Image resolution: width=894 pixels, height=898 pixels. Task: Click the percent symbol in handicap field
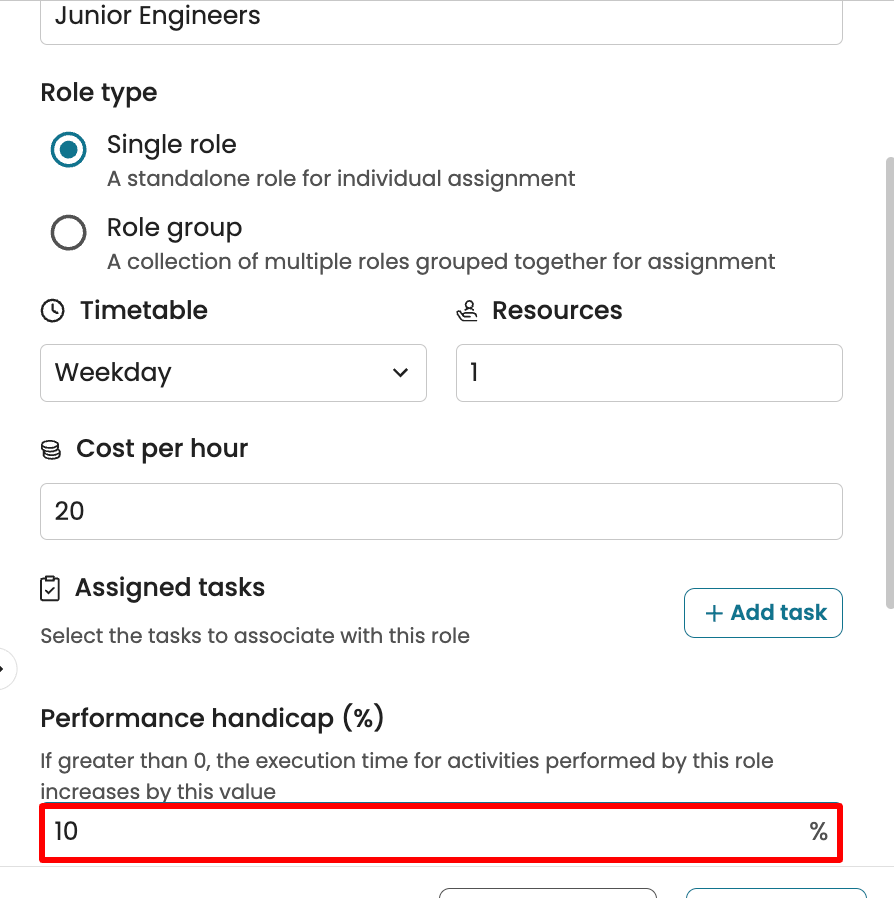pyautogui.click(x=819, y=831)
